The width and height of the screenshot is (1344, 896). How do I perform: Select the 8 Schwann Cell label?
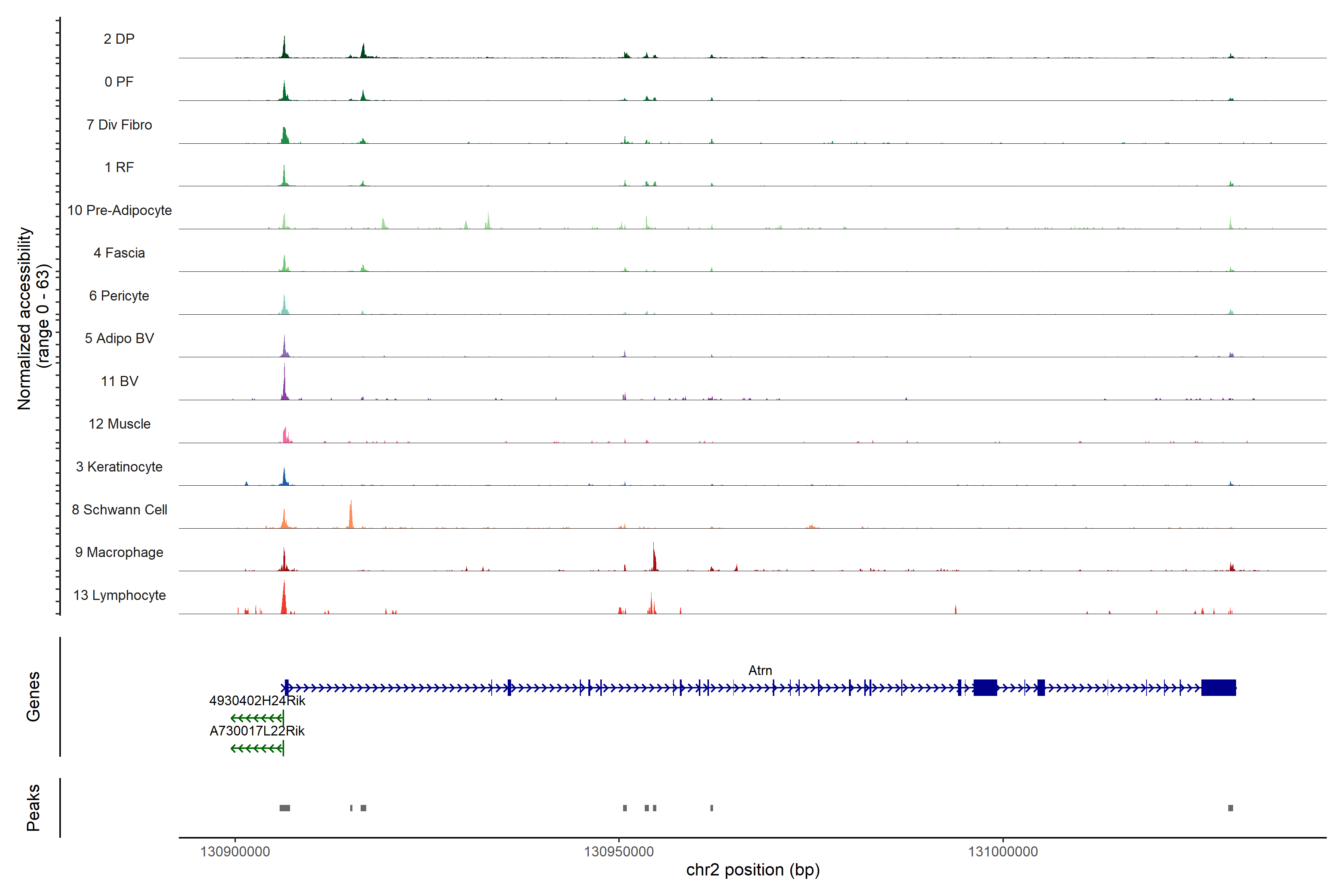119,510
